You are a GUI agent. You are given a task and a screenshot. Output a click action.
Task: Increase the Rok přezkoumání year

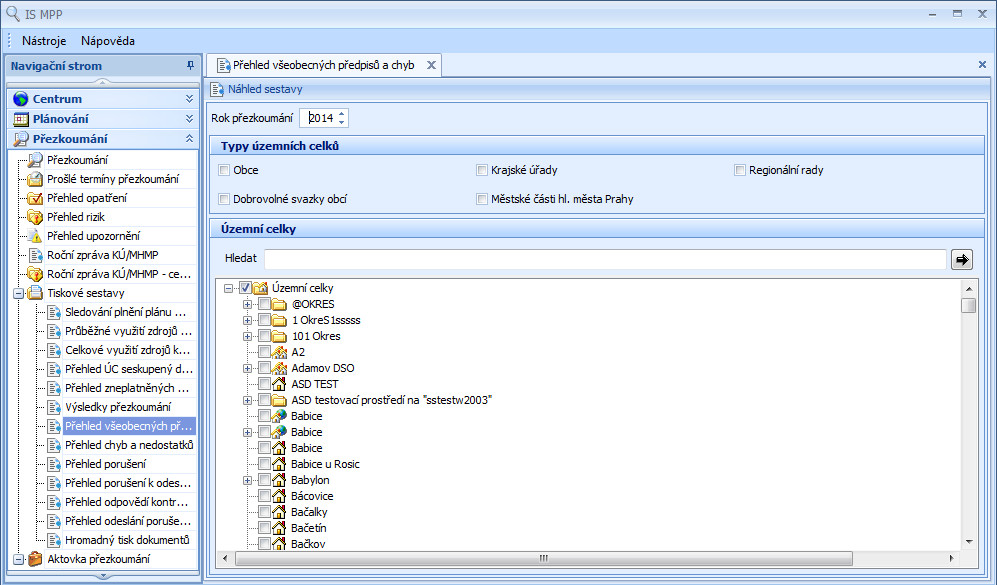pos(341,114)
